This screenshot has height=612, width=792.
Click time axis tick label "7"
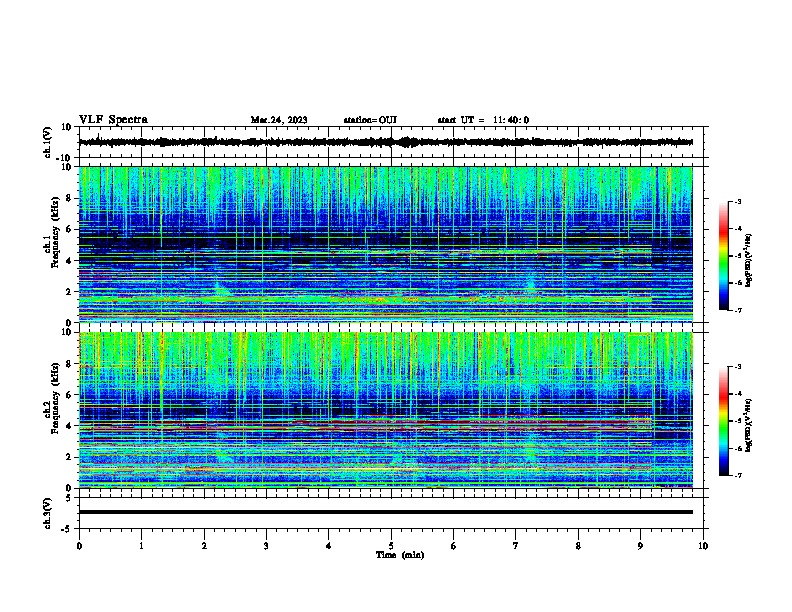pyautogui.click(x=516, y=546)
